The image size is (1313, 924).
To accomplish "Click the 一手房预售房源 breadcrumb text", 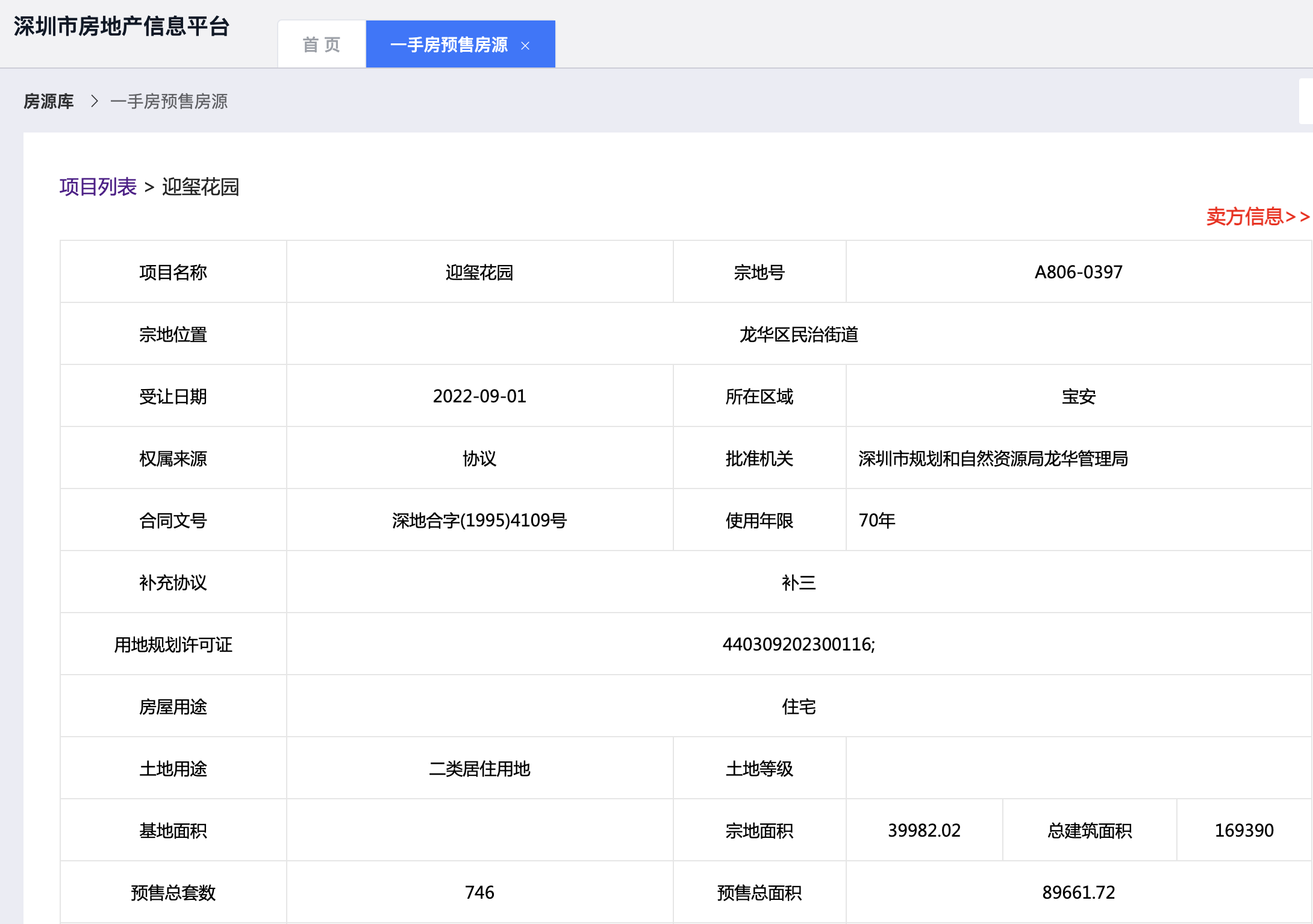I will pyautogui.click(x=169, y=101).
